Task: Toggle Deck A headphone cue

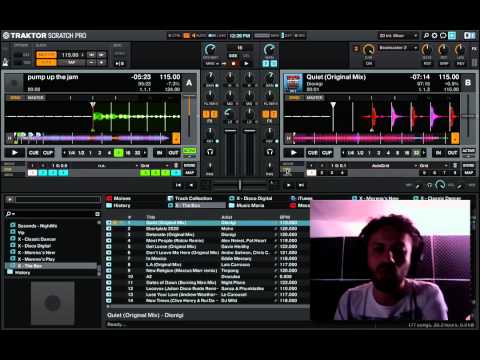Action: 210,152
